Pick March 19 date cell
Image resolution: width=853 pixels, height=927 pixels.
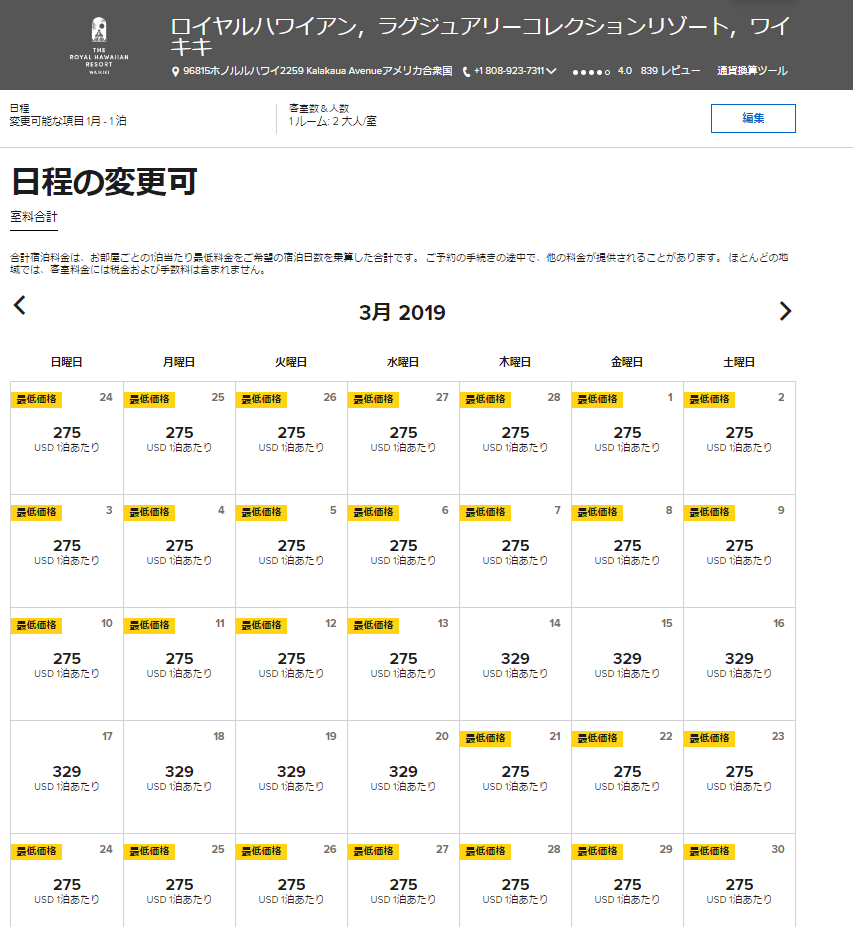click(x=291, y=777)
